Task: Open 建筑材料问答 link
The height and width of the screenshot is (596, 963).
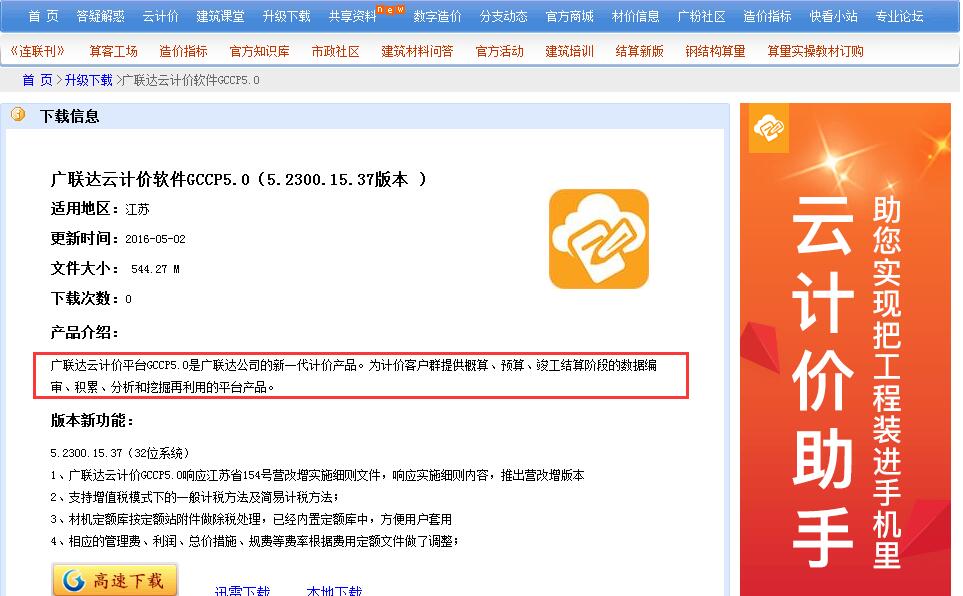Action: pos(417,52)
